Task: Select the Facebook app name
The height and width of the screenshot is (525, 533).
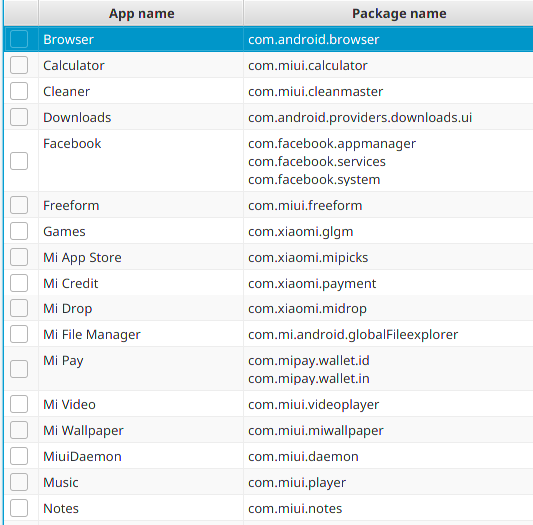Action: pos(72,143)
